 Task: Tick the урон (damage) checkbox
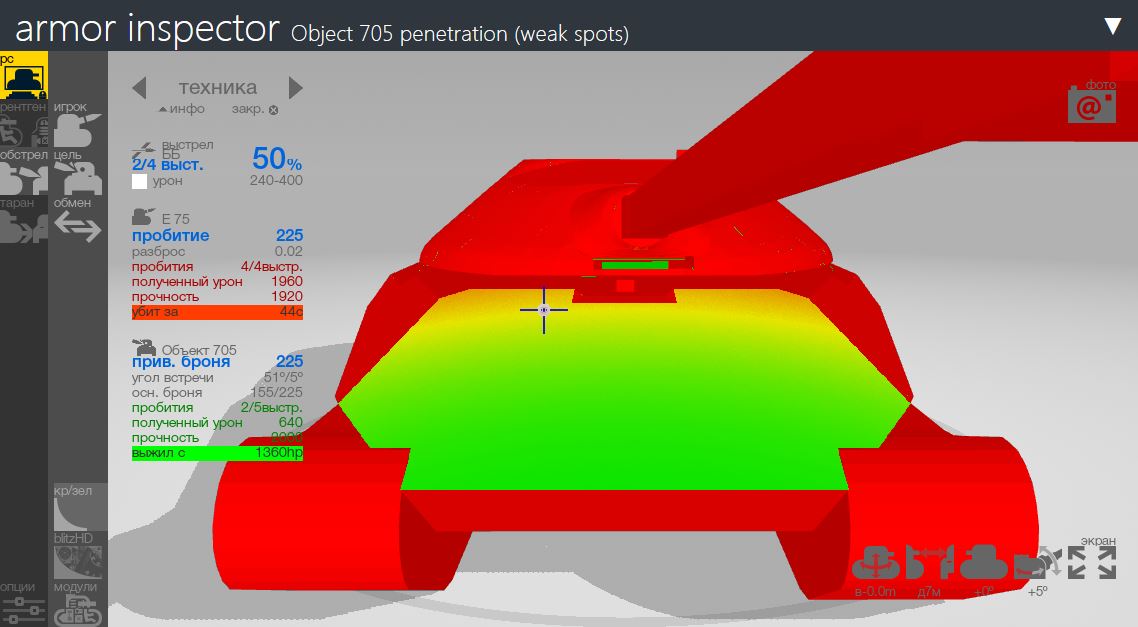139,181
